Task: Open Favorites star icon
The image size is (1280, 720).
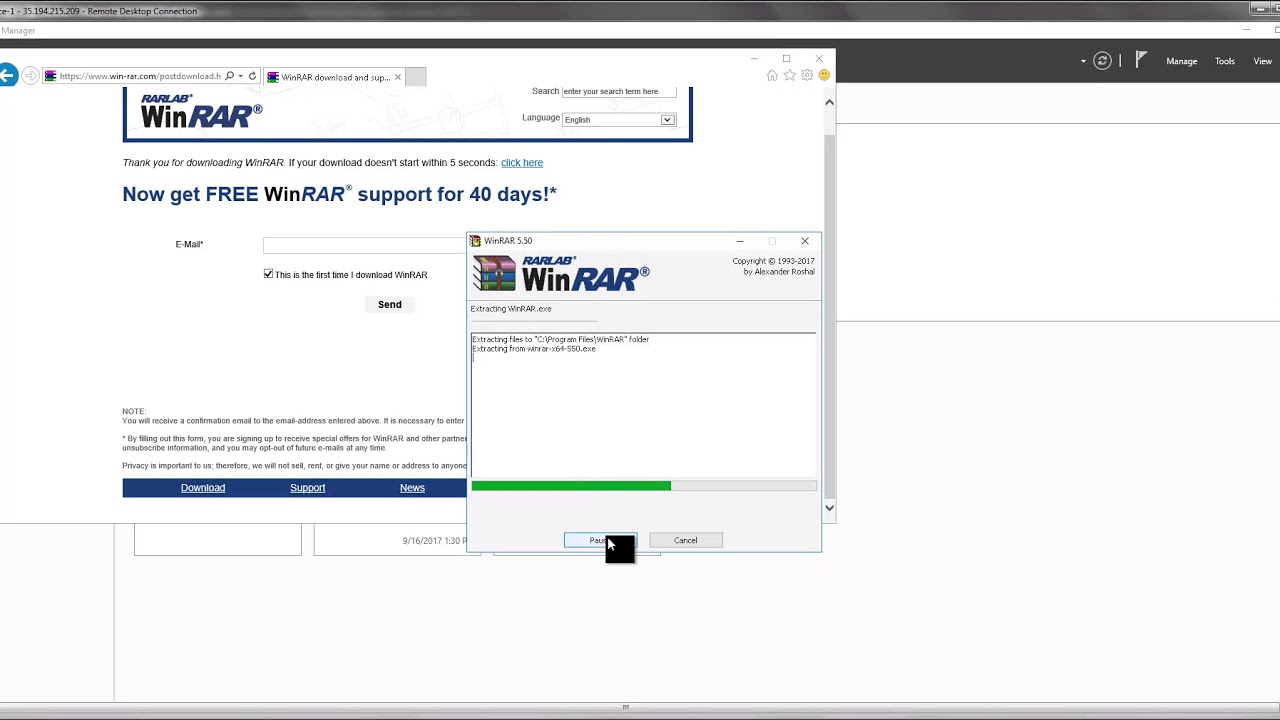Action: click(790, 75)
